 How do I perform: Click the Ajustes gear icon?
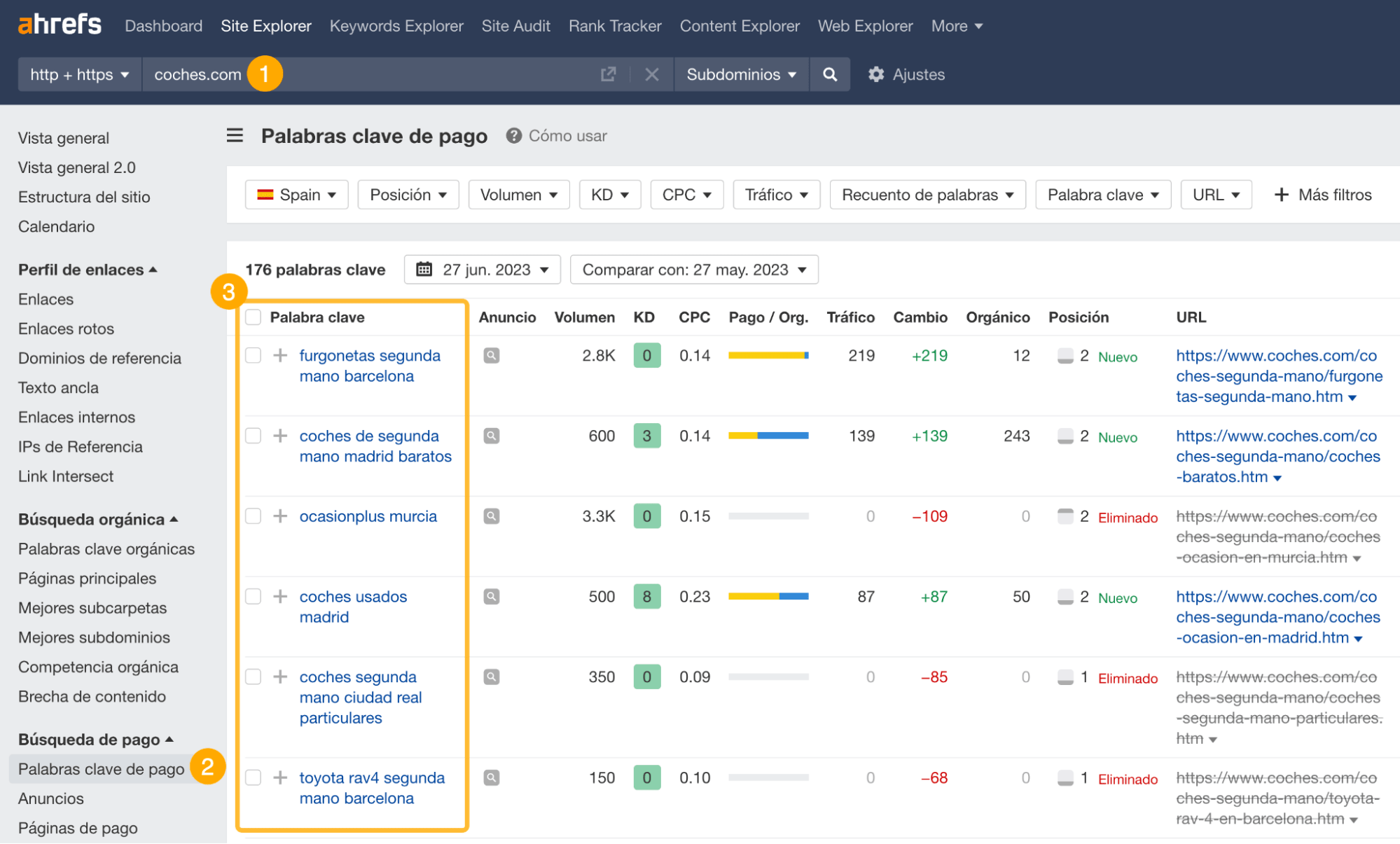click(876, 74)
